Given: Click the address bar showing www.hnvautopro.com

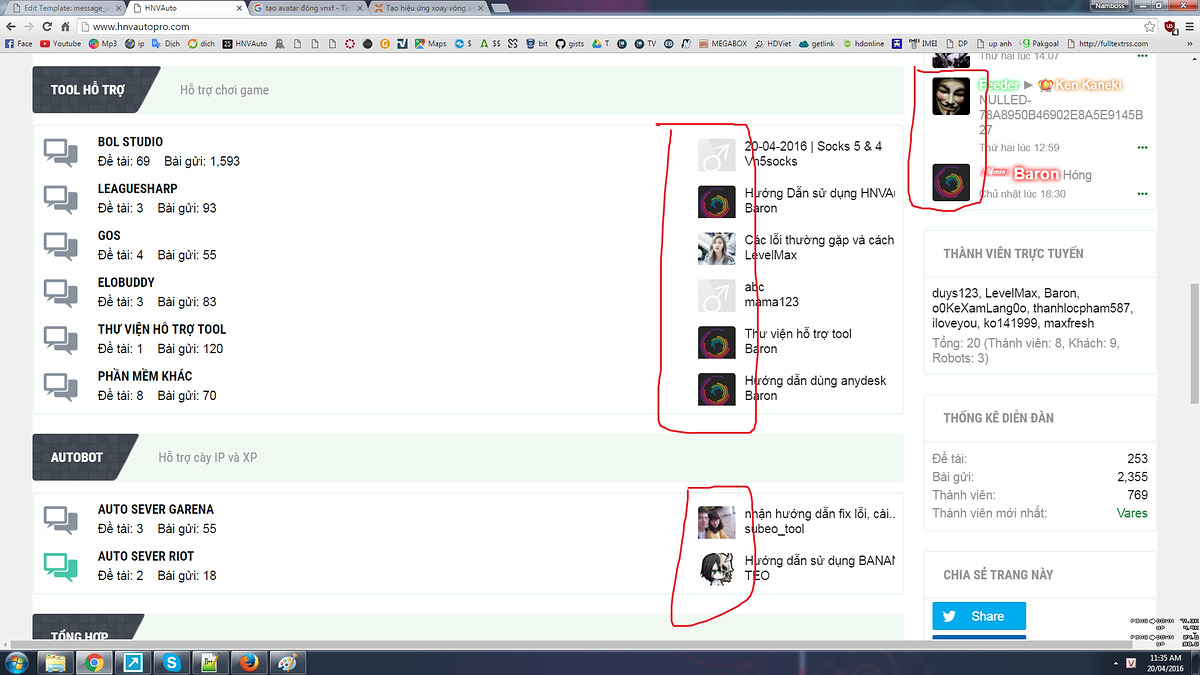Looking at the screenshot, I should [x=400, y=26].
